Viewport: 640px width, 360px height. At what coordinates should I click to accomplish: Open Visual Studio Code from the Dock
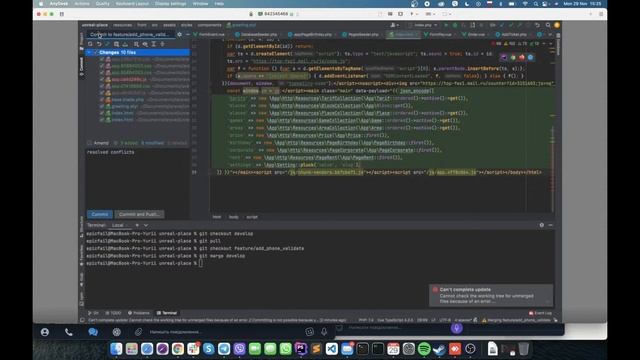click(331, 349)
